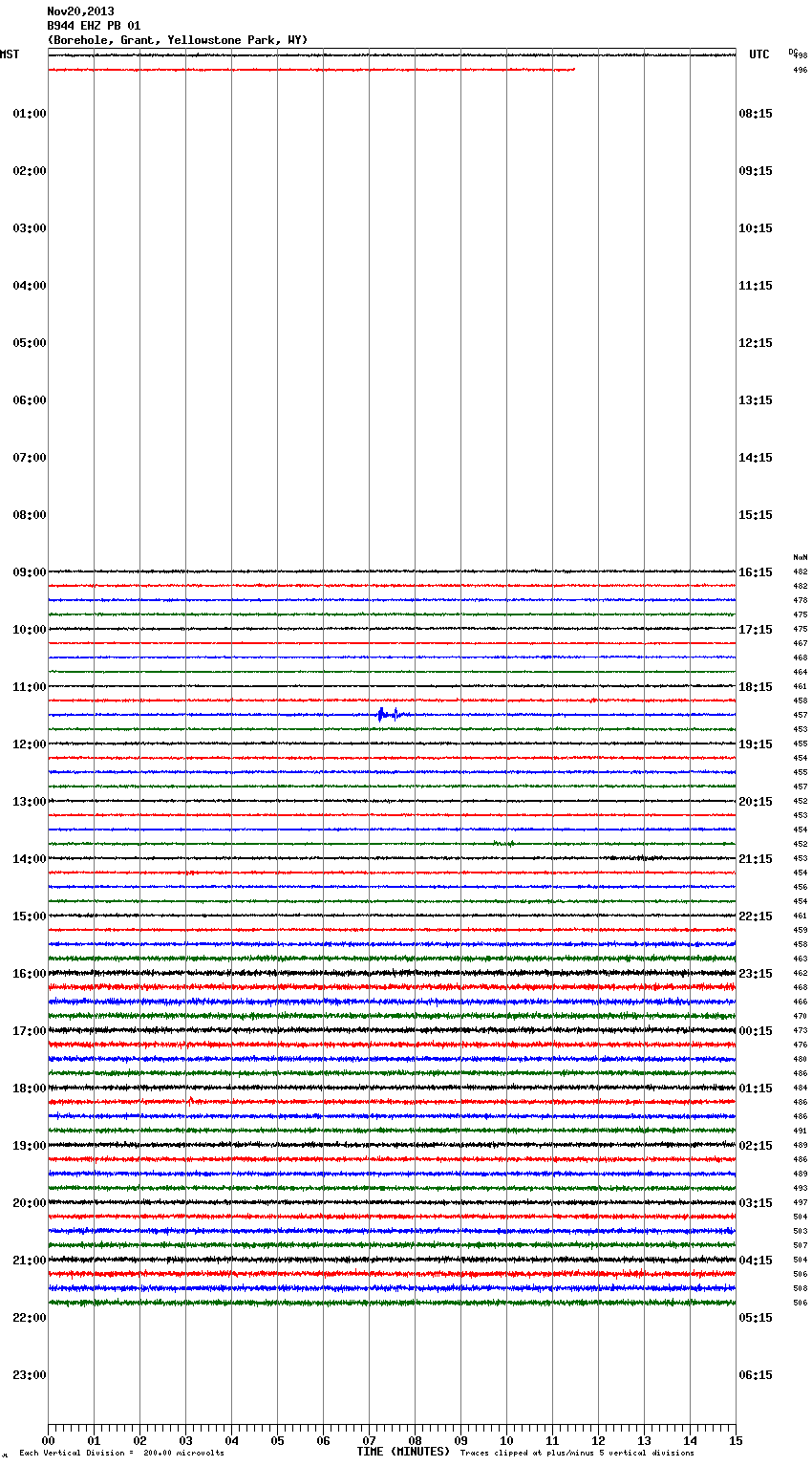Click the seismic spike on the 11:30 blue trace
The width and height of the screenshot is (812, 1466).
pyautogui.click(x=381, y=714)
